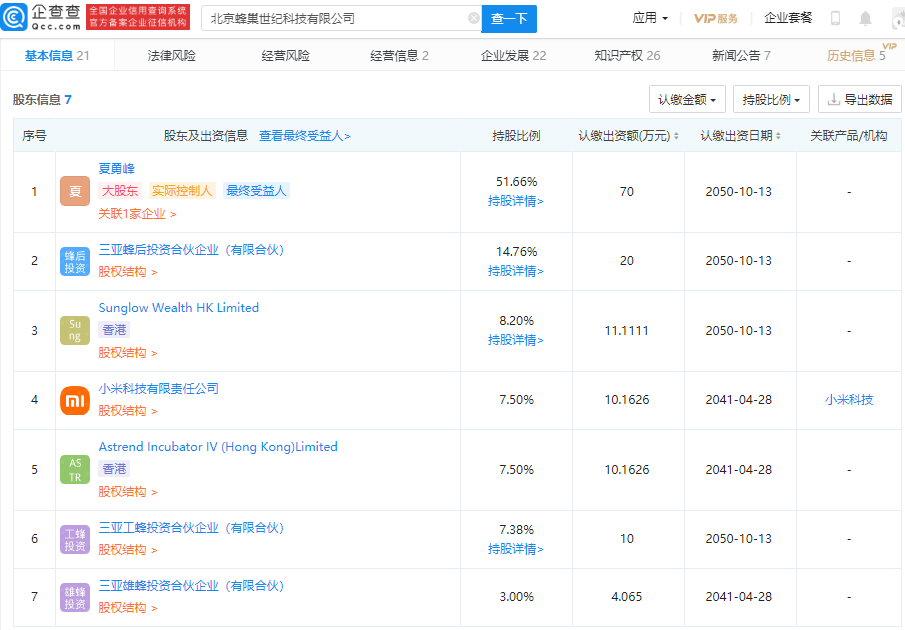Screen dimensions: 905x630
Task: Switch to 历史信息 VIP tab
Action: [856, 55]
